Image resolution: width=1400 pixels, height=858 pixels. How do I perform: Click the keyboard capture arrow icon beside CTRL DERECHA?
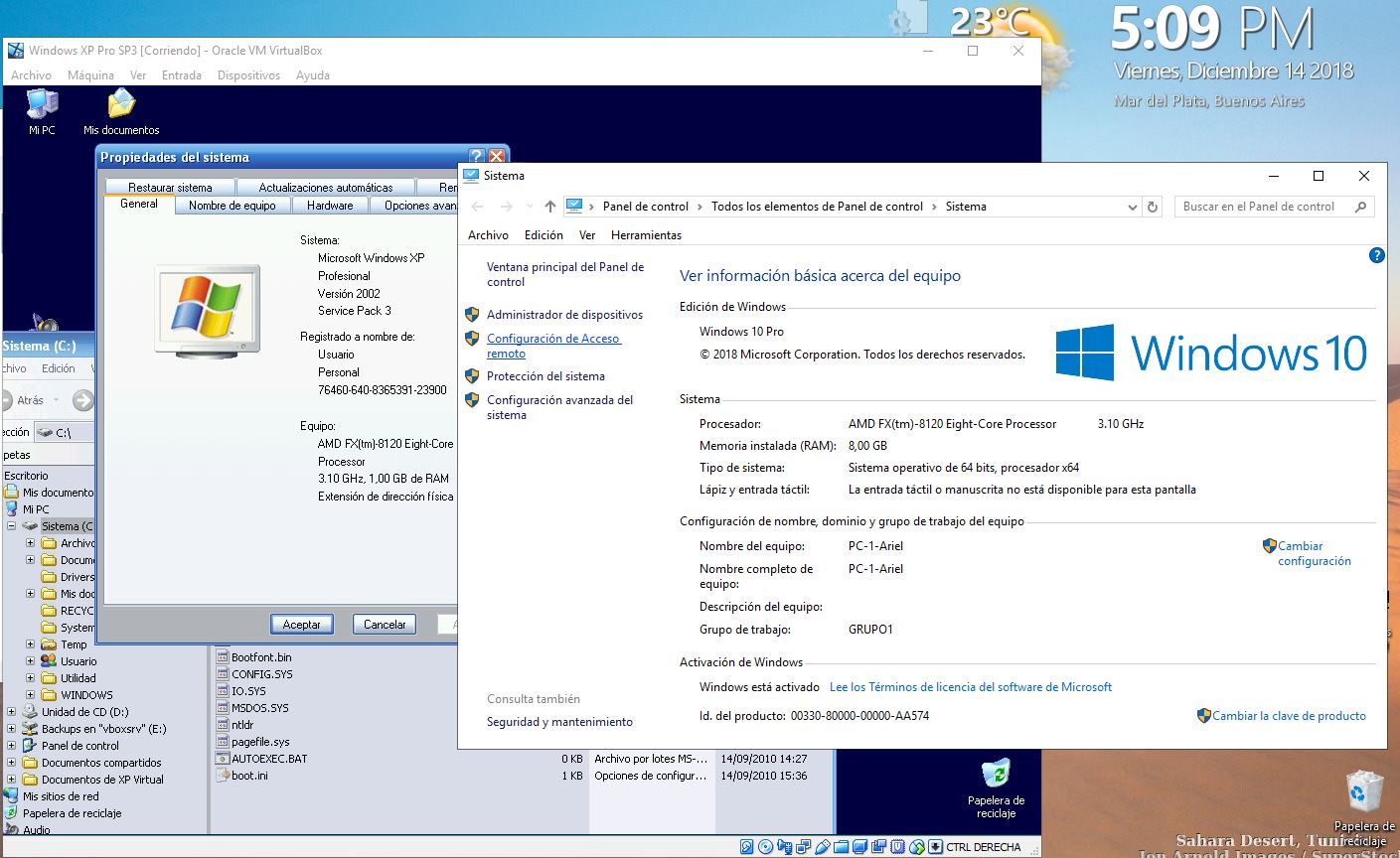pyautogui.click(x=935, y=847)
